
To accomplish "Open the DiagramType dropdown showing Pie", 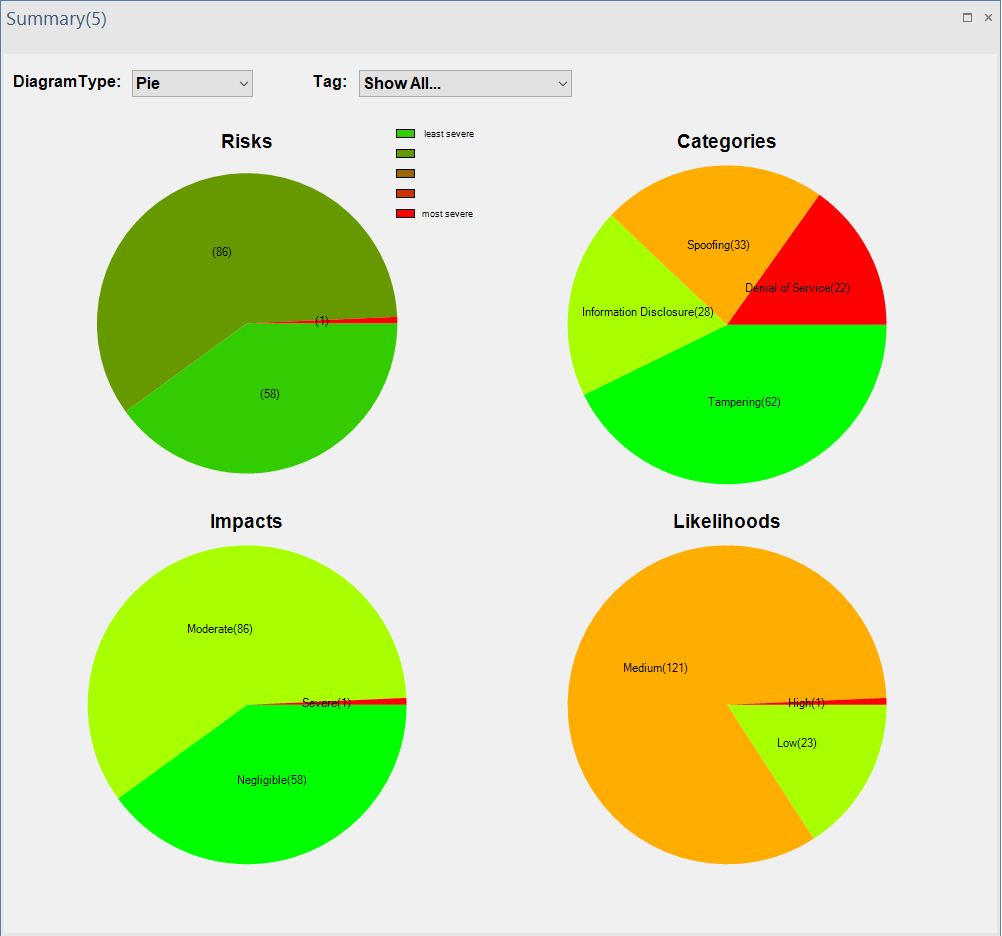I will pos(192,84).
